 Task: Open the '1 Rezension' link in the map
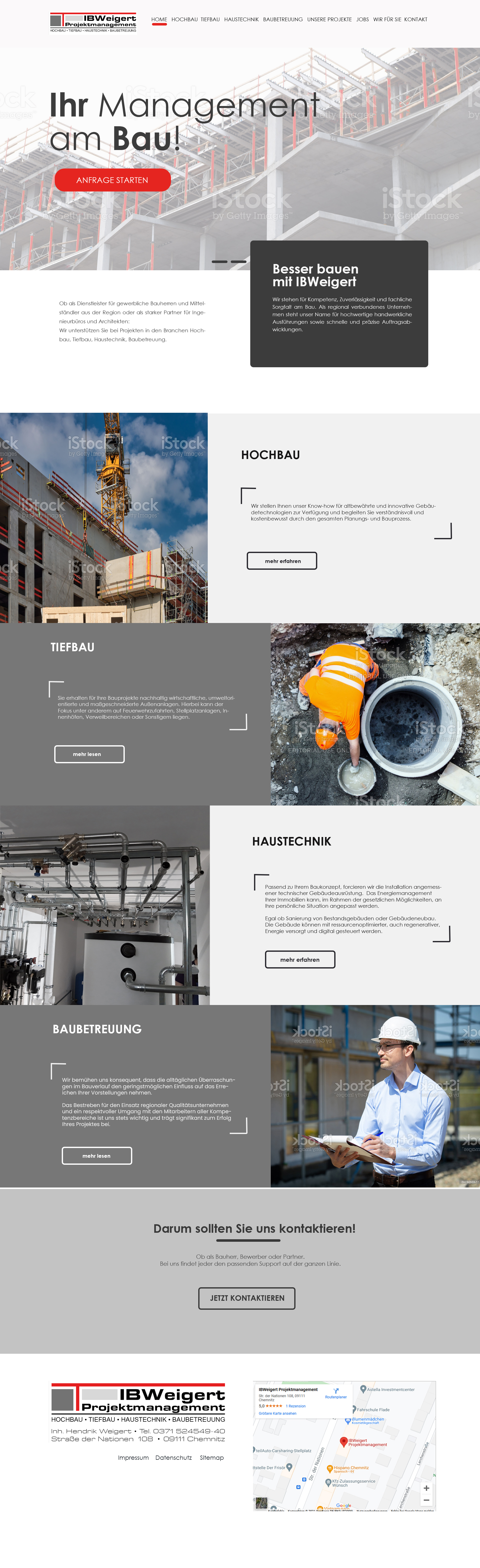click(x=296, y=1406)
